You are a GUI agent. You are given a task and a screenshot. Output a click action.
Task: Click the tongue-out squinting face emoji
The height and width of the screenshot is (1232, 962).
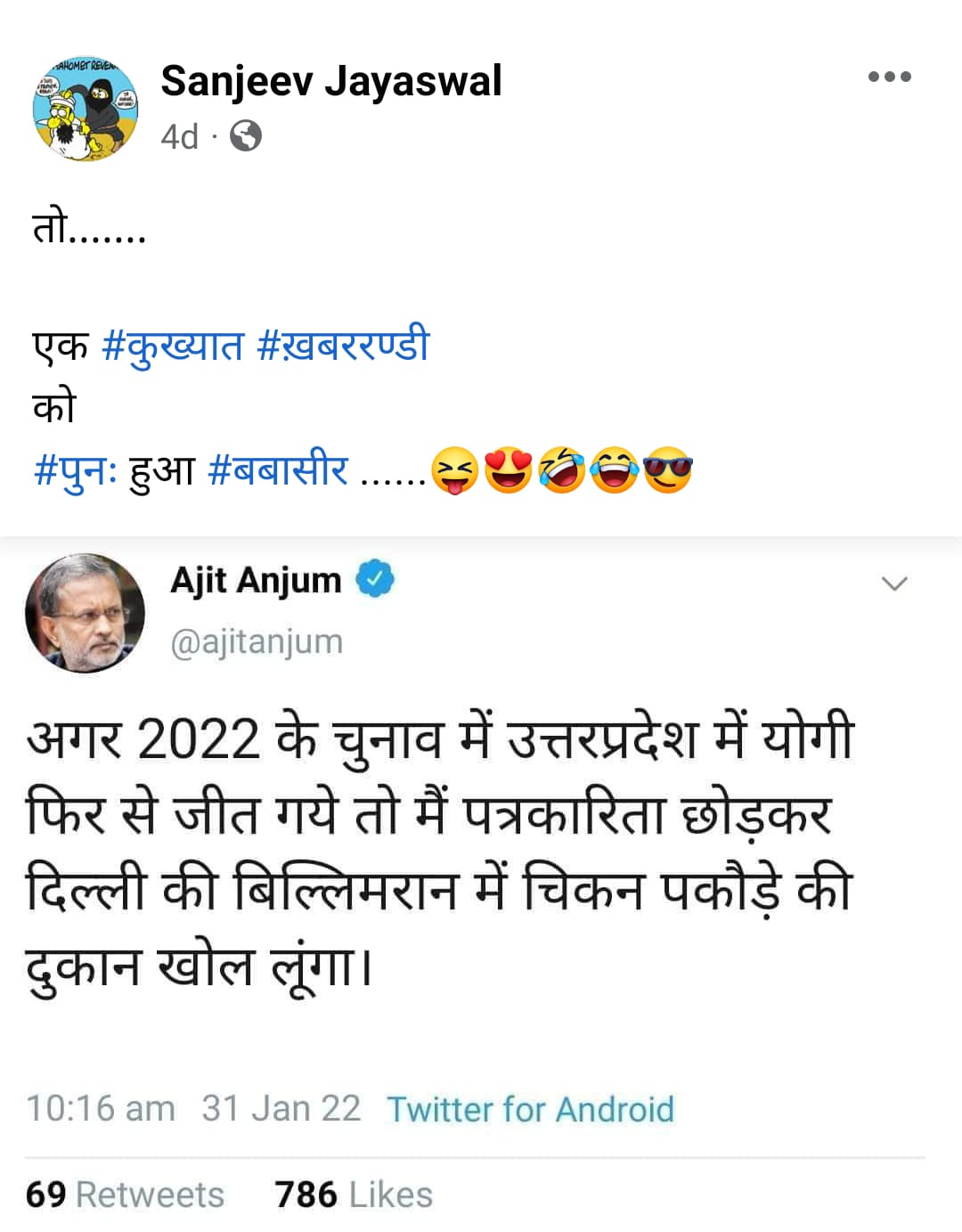point(455,471)
